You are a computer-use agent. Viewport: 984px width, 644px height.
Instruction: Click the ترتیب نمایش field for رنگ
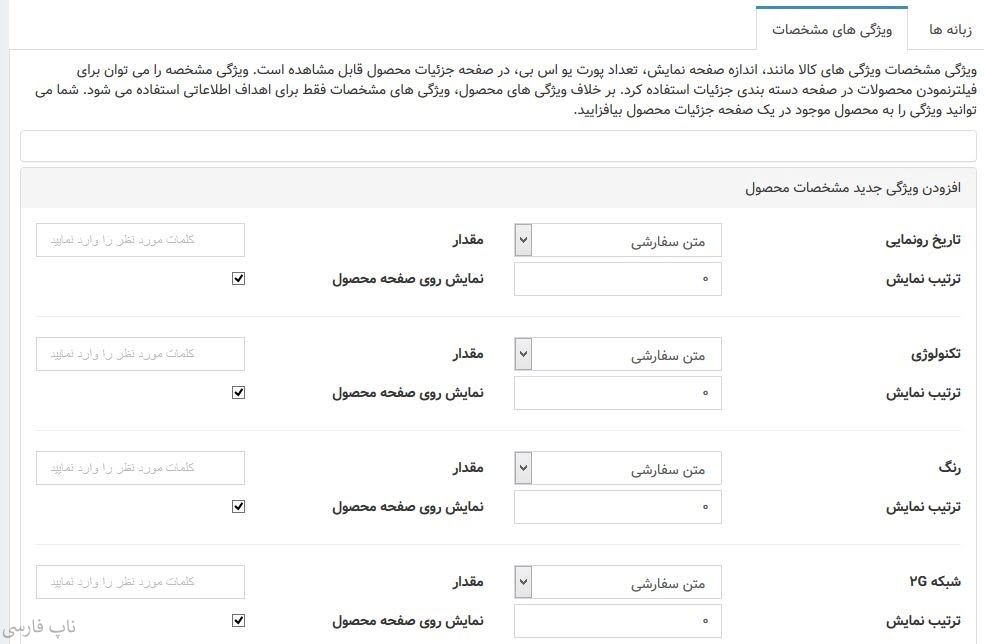618,507
